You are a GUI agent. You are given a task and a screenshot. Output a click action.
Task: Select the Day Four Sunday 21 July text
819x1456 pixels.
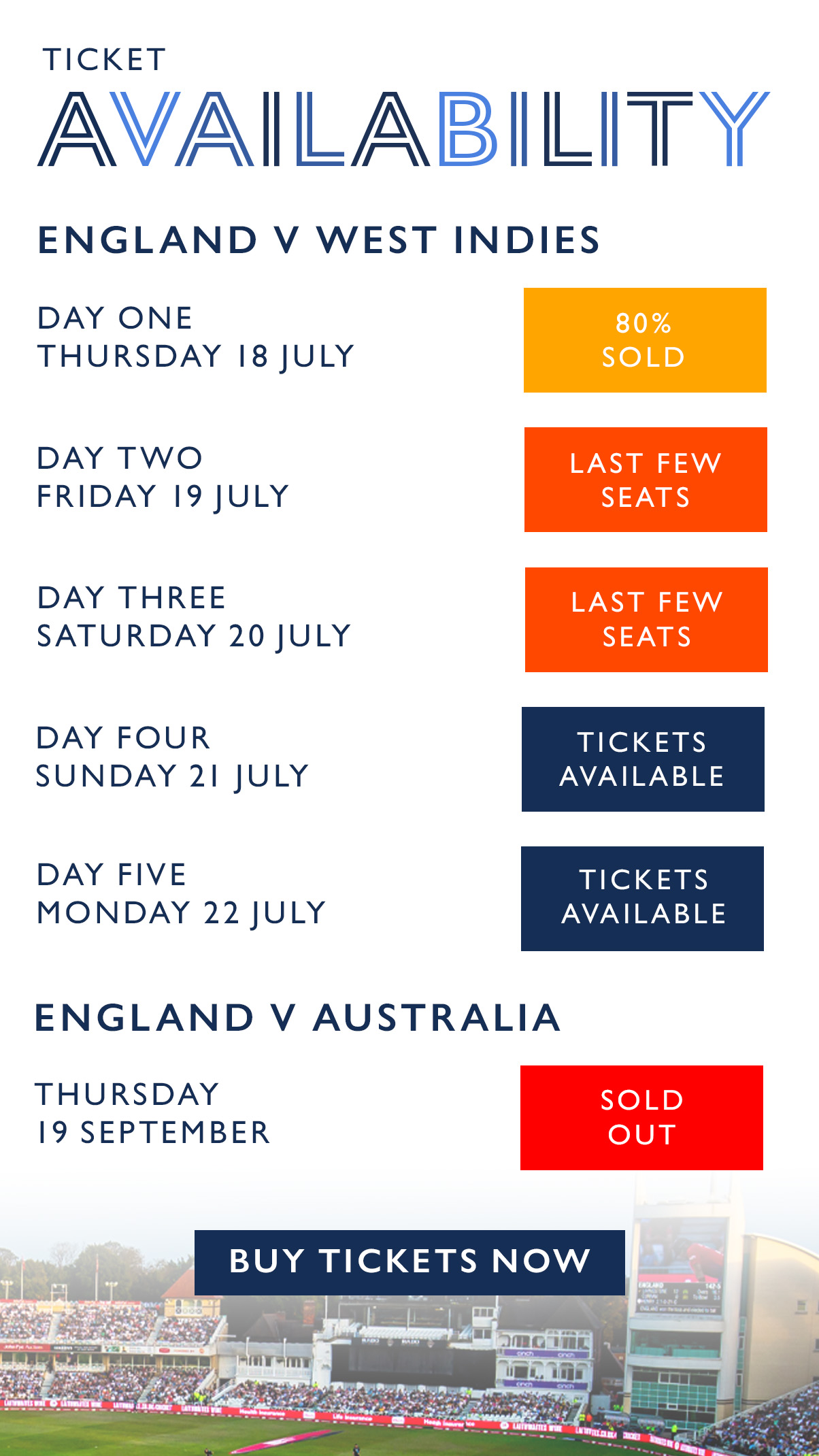[173, 757]
